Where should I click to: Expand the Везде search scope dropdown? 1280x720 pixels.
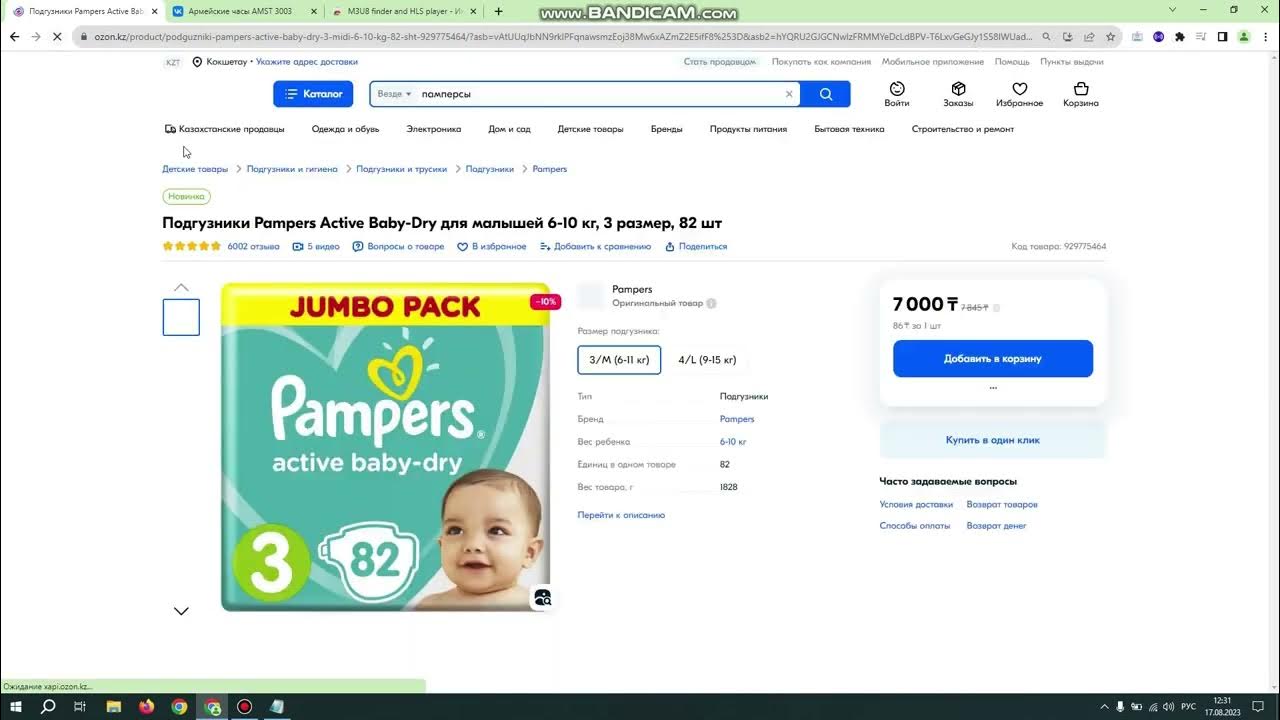click(x=394, y=94)
